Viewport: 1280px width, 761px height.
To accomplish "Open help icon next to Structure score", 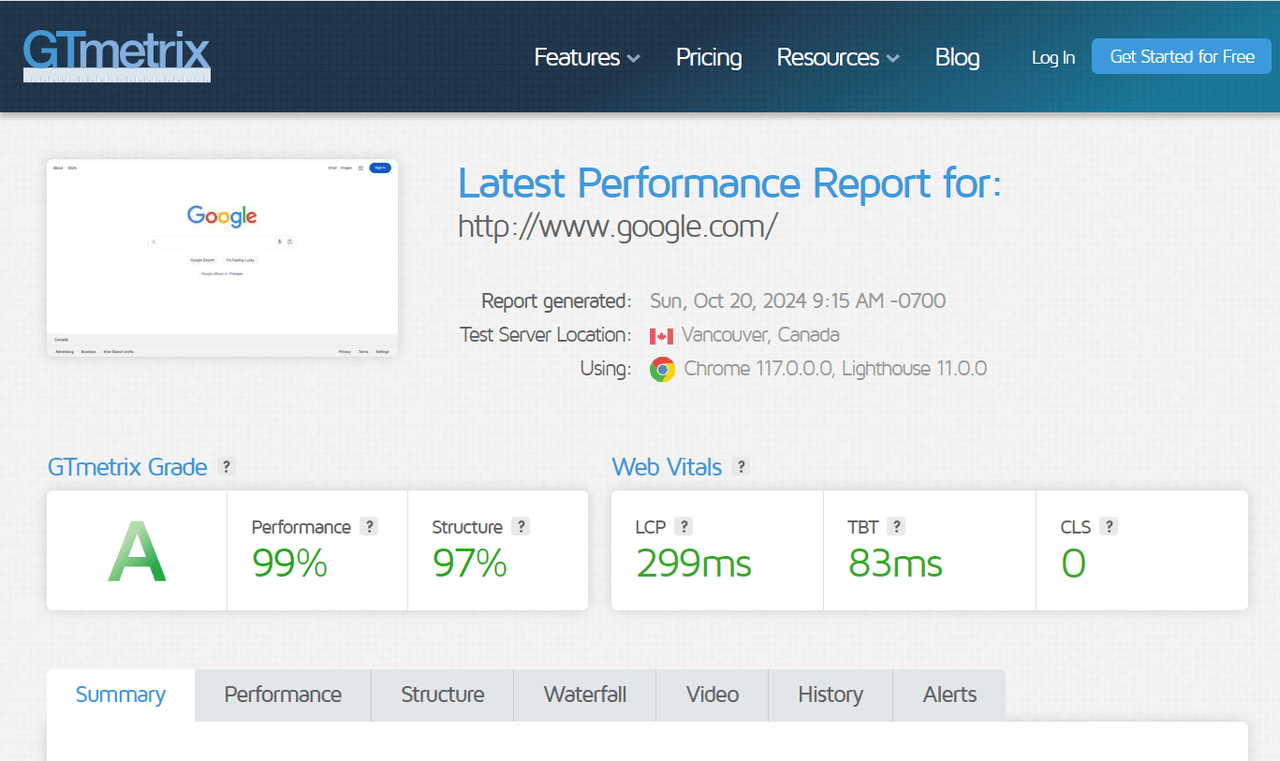I will tap(521, 526).
